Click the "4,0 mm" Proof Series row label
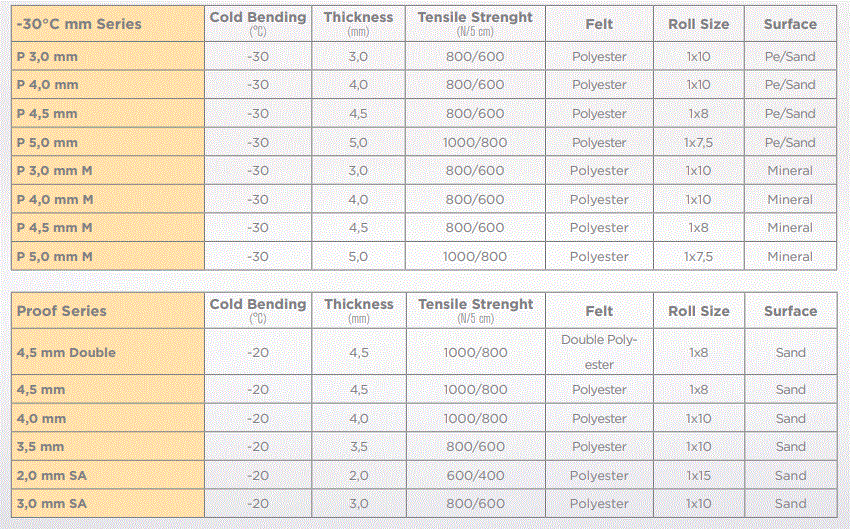The height and width of the screenshot is (529, 850). pos(41,419)
